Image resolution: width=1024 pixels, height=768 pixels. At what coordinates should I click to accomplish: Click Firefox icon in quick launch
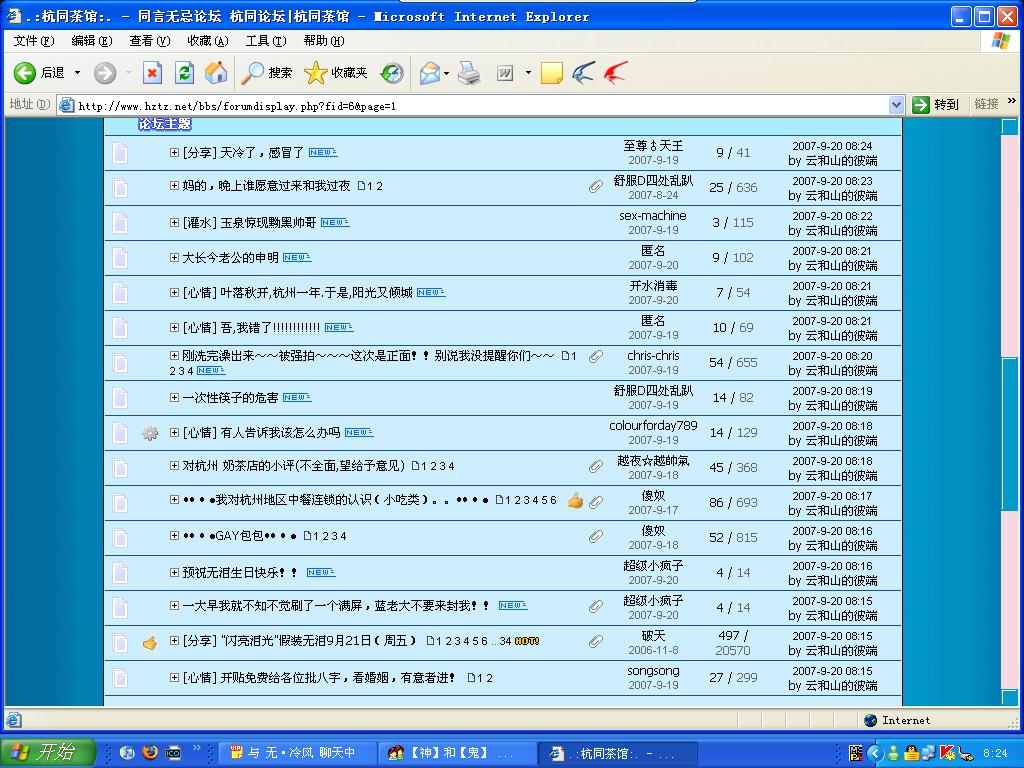tap(150, 752)
